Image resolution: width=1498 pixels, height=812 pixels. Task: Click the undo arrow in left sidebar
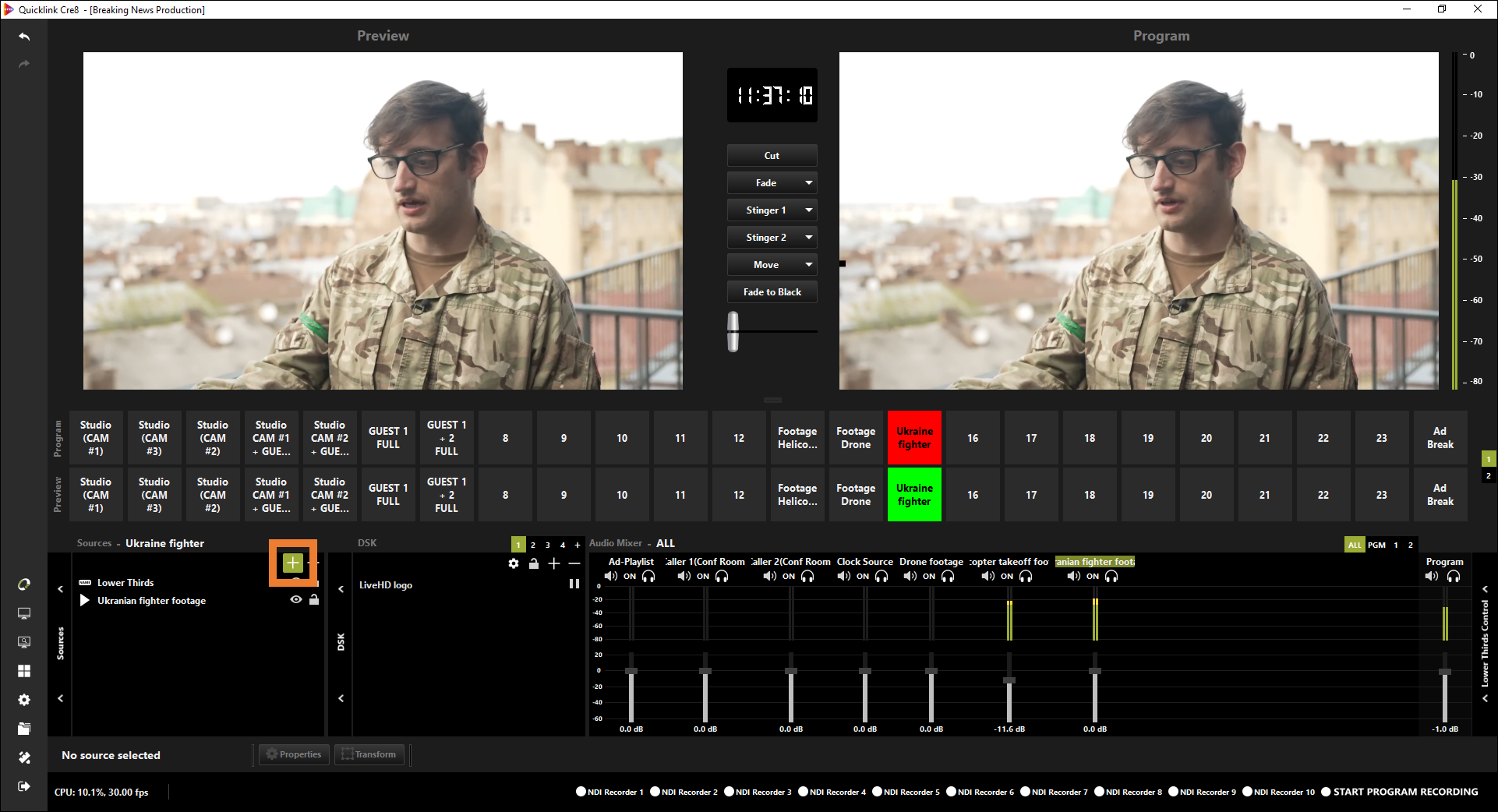pos(24,37)
